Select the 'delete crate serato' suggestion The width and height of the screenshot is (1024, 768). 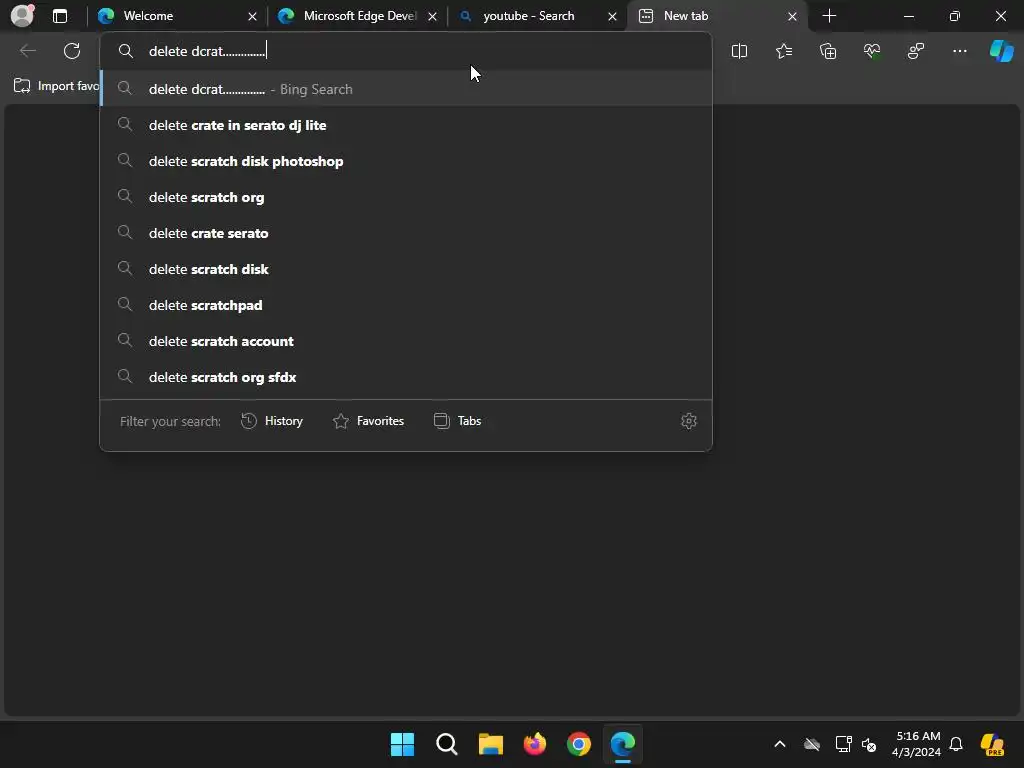tap(406, 233)
